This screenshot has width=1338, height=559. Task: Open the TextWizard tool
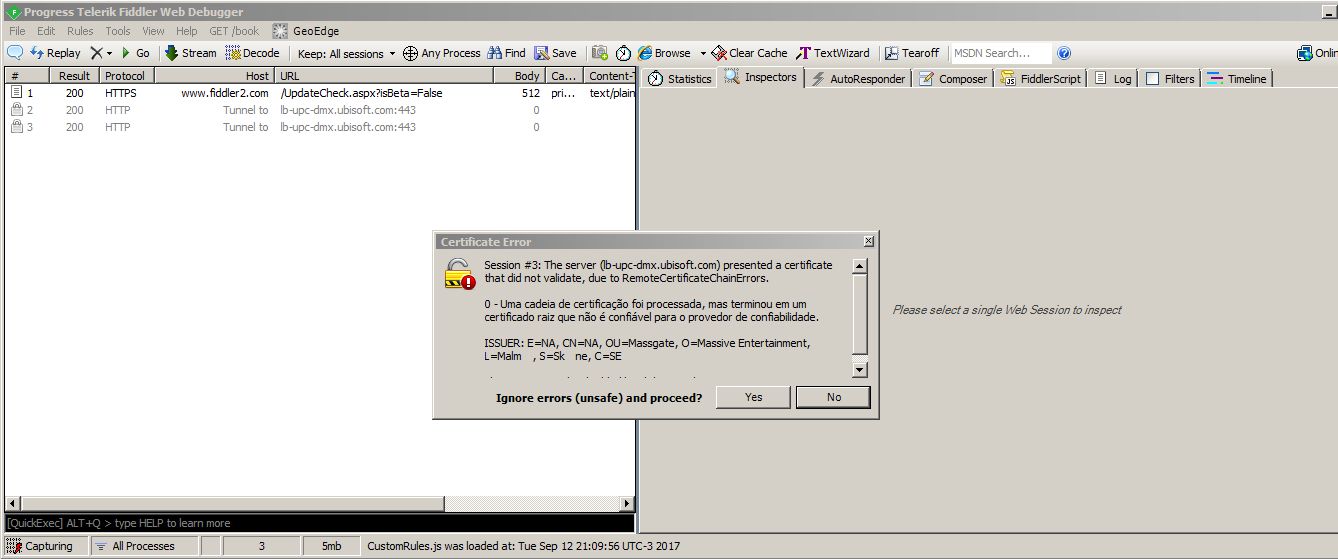point(833,53)
